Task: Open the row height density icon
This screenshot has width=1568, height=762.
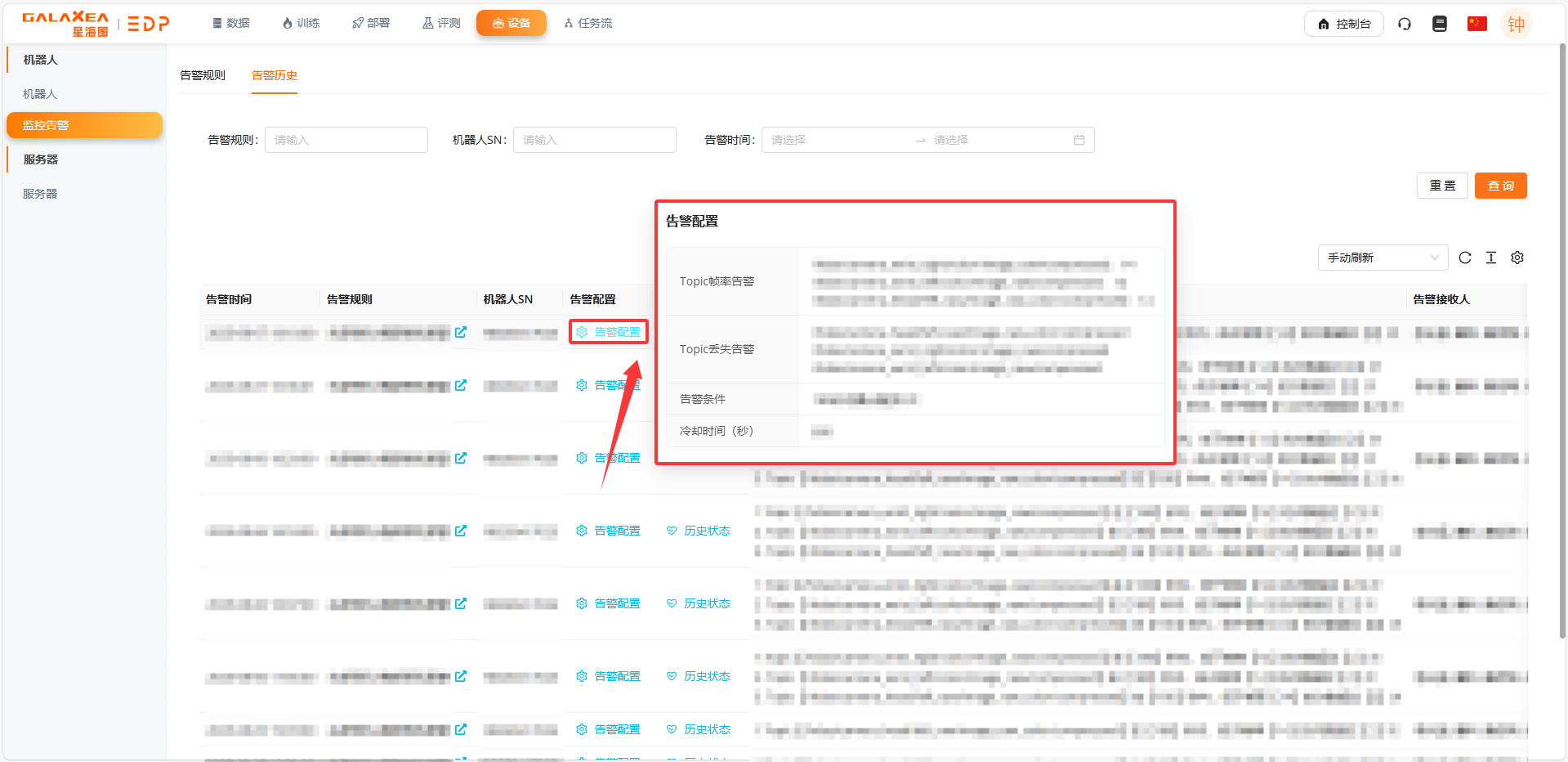Action: pyautogui.click(x=1491, y=258)
